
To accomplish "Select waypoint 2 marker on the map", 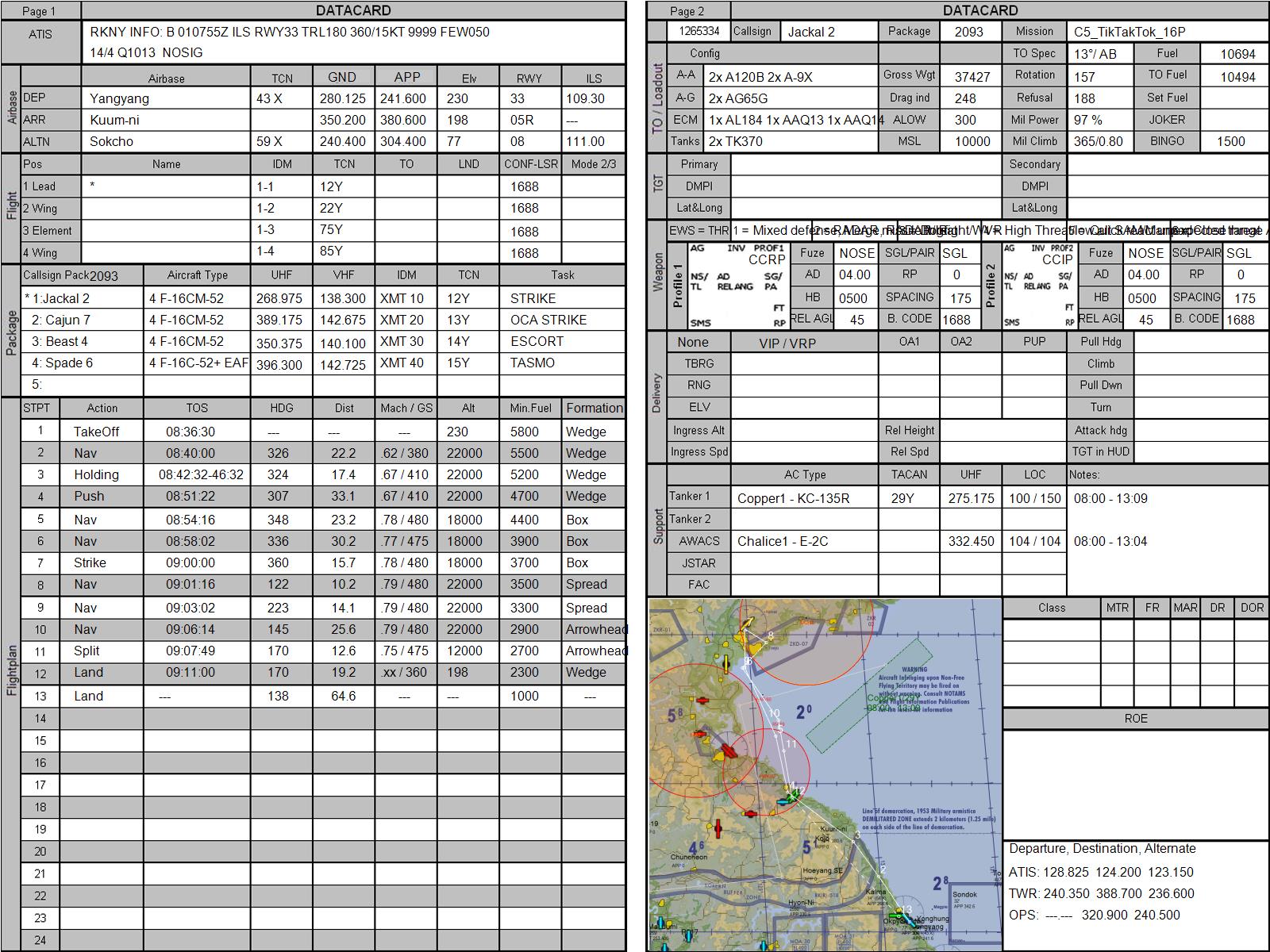I will pos(882,870).
